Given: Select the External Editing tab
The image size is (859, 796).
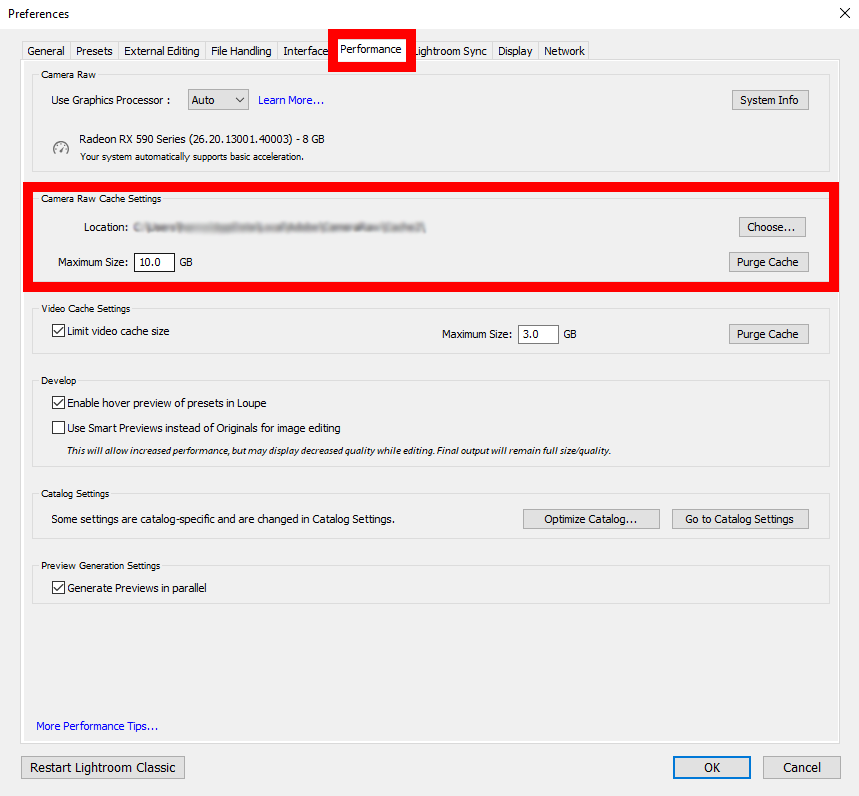Looking at the screenshot, I should (x=161, y=51).
